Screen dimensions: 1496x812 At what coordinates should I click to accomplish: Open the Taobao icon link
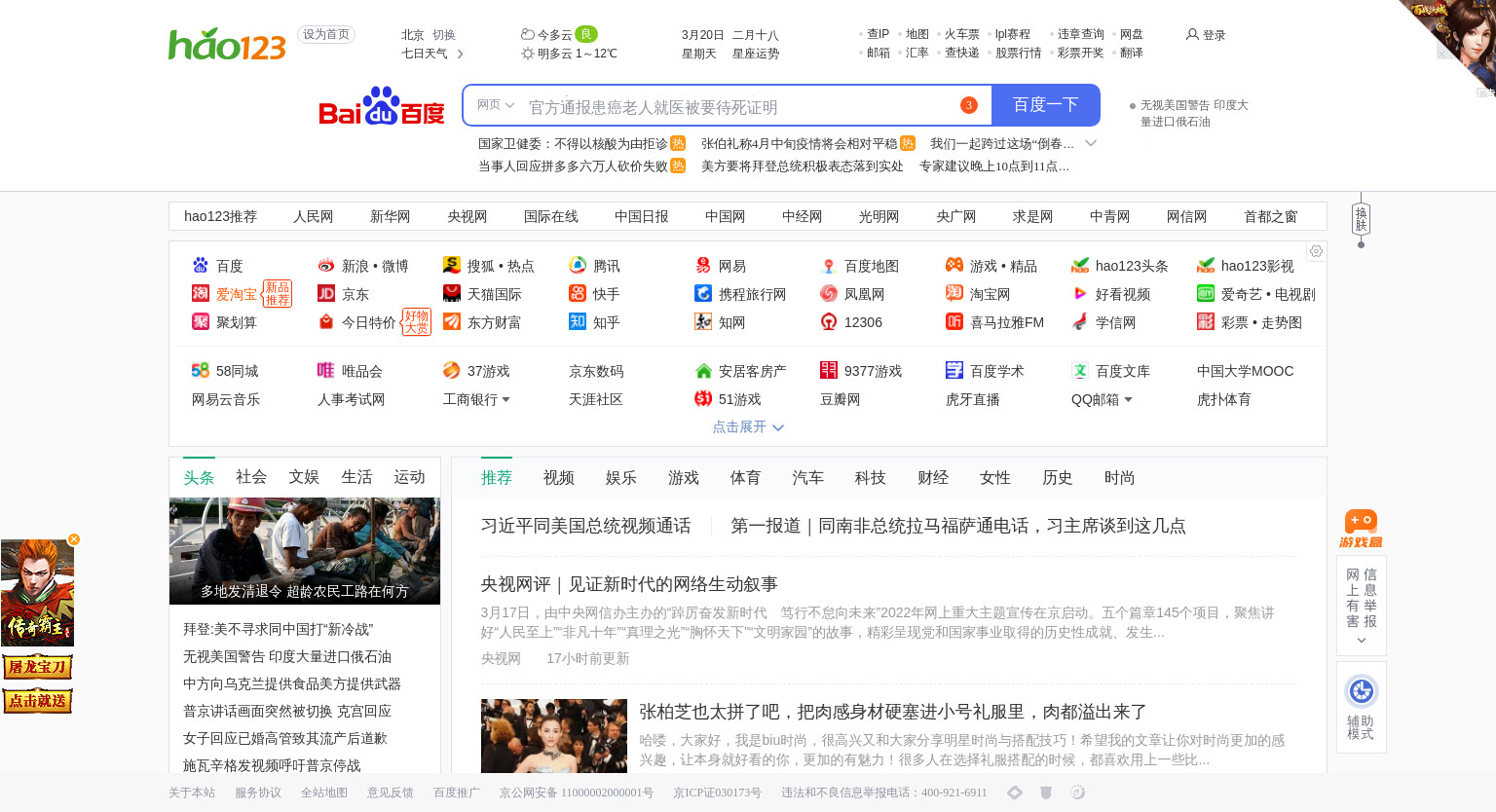click(954, 293)
